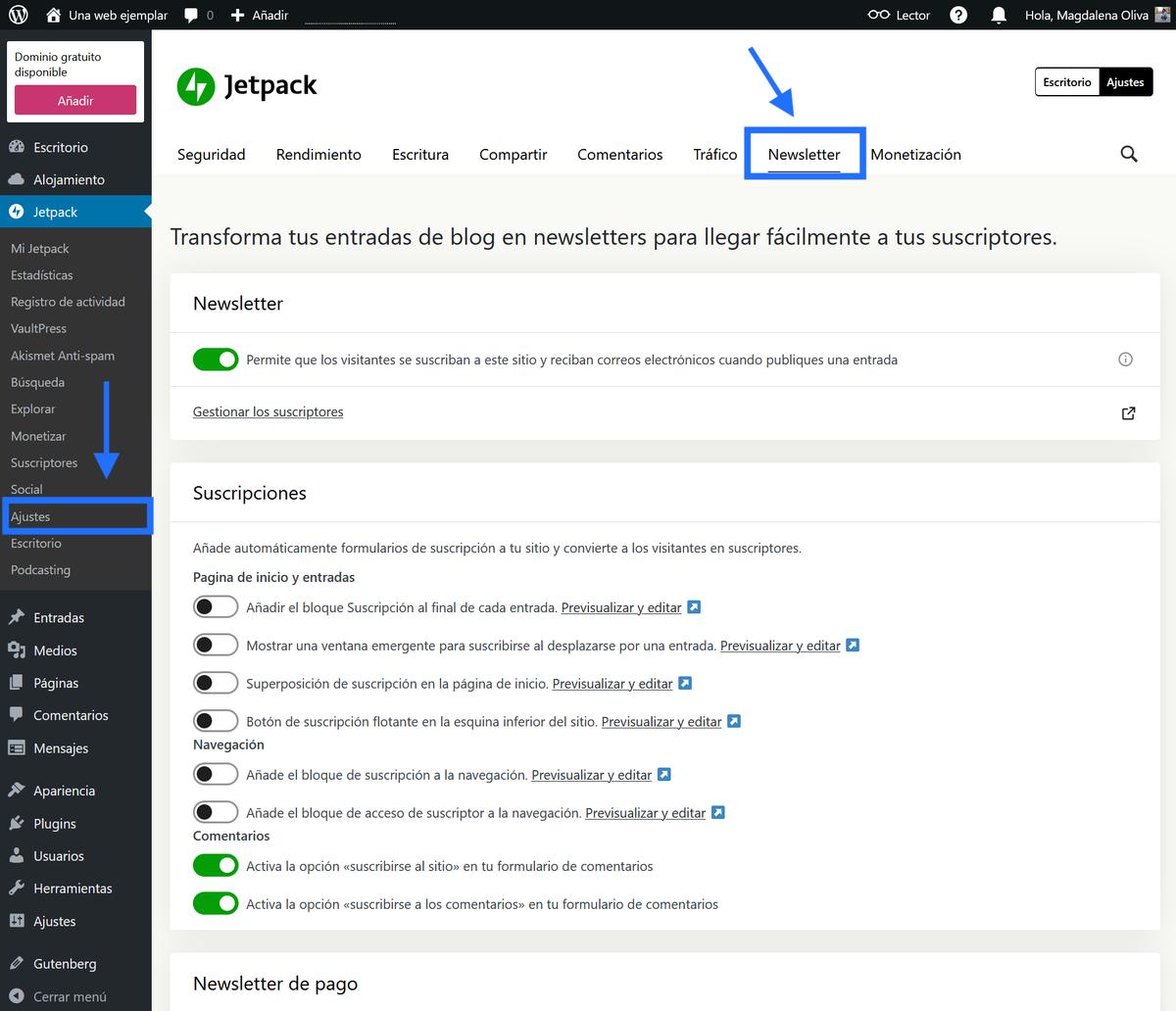This screenshot has height=1011, width=1176.
Task: Collapse the admin menu via Cerrar menú
Action: tap(69, 996)
